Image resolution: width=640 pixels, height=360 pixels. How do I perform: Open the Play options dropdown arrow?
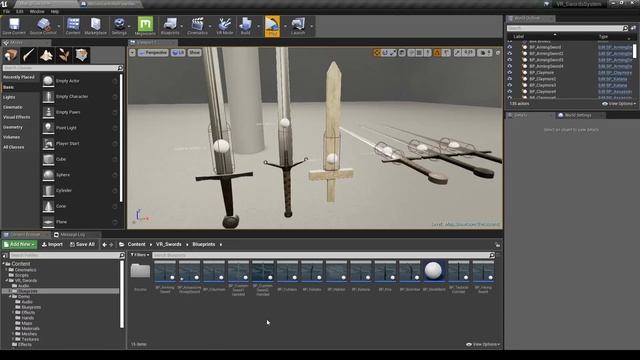pyautogui.click(x=285, y=26)
